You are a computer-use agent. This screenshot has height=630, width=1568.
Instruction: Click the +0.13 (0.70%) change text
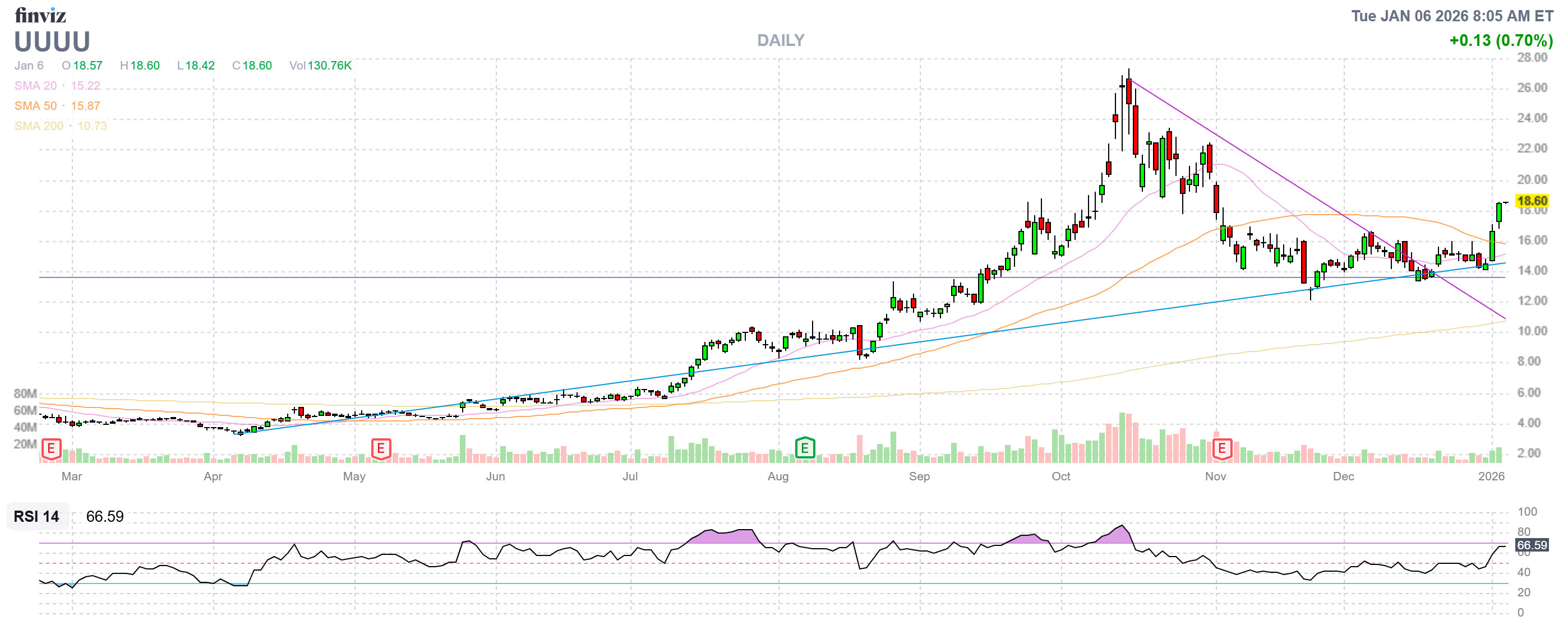coord(1501,41)
